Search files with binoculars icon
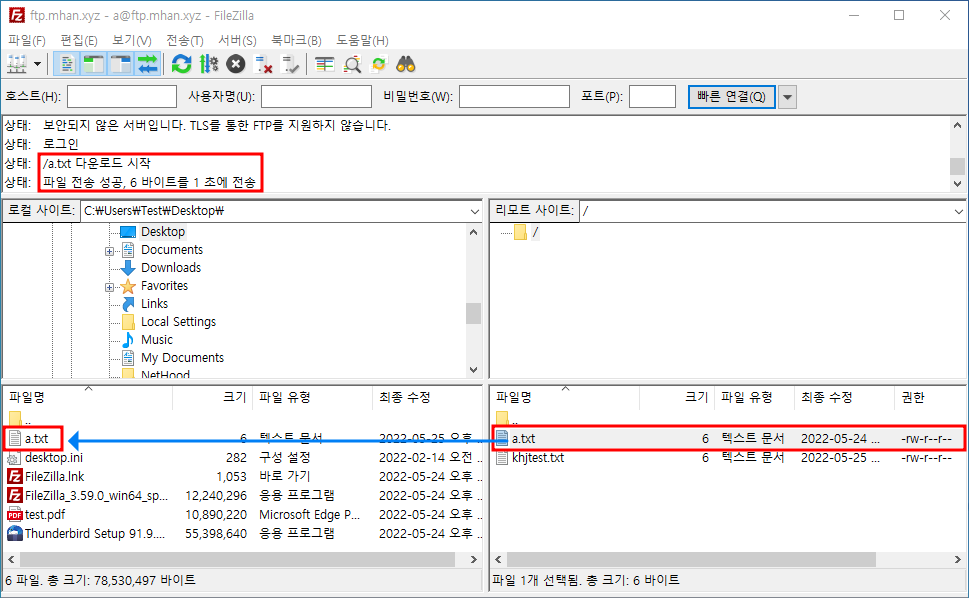Image resolution: width=969 pixels, height=598 pixels. (x=405, y=64)
